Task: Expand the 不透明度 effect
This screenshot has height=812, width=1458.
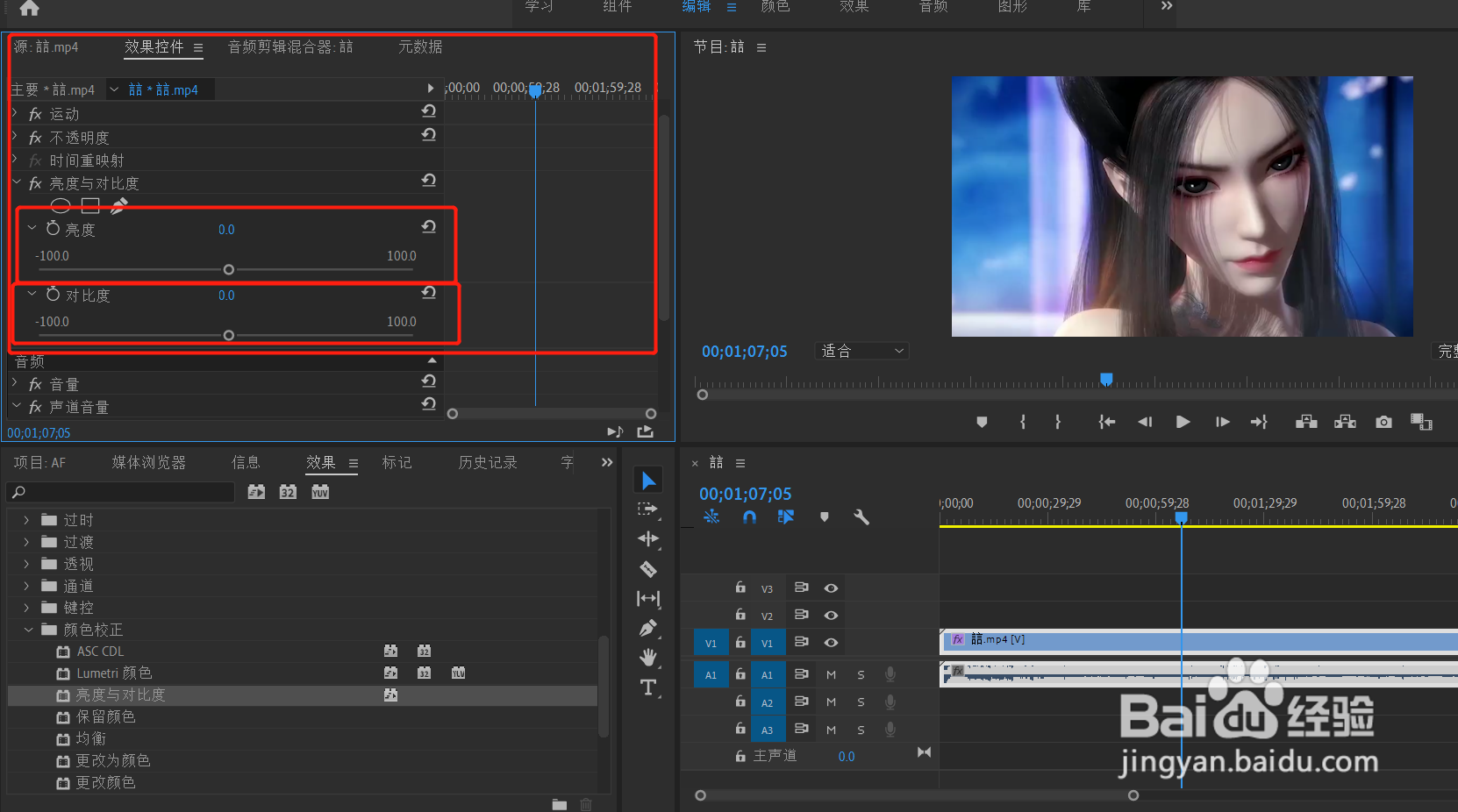Action: (15, 137)
